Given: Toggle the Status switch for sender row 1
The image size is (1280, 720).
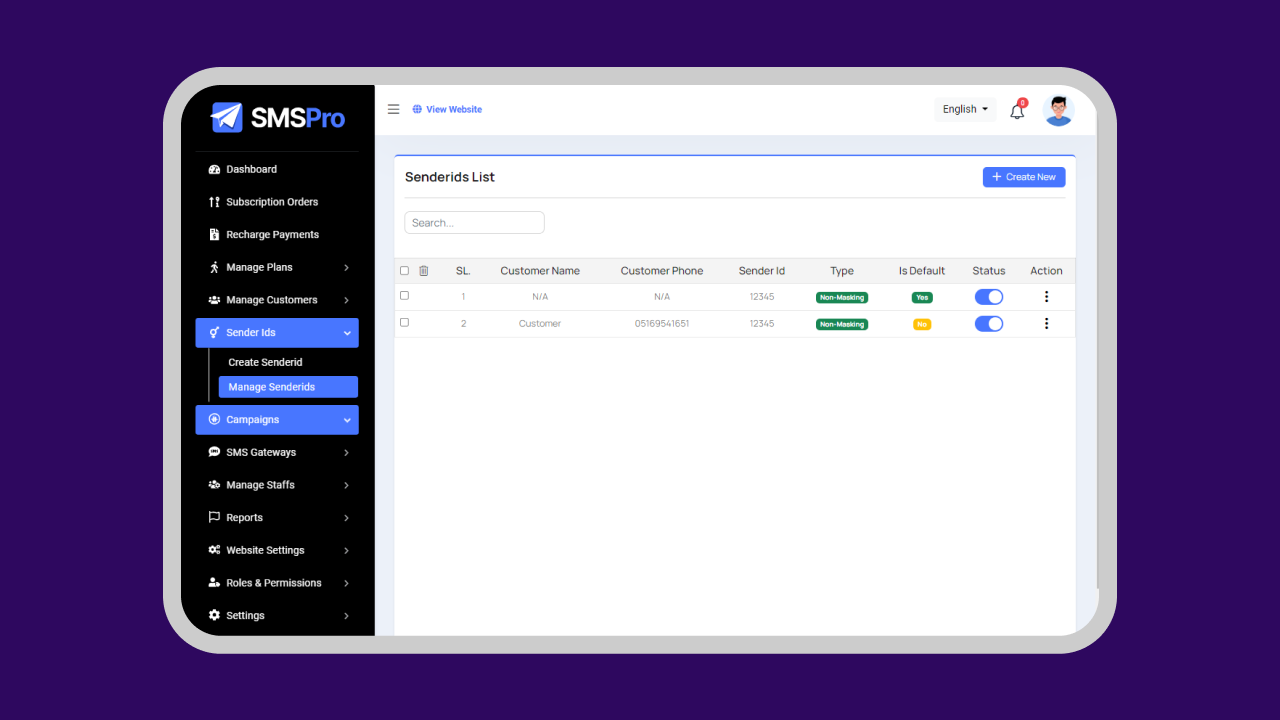Looking at the screenshot, I should (x=988, y=296).
